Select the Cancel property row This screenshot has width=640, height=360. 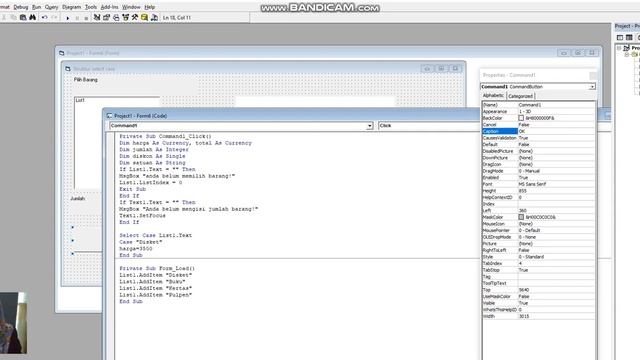[x=538, y=124]
